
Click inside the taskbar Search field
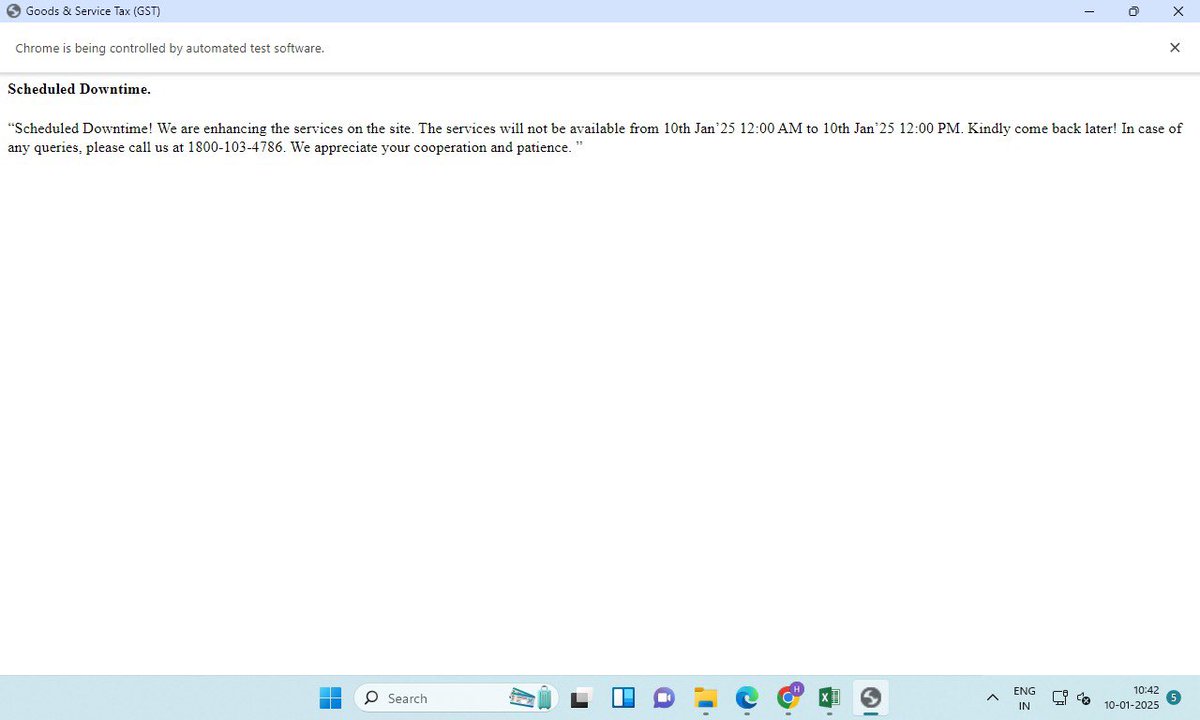tap(430, 697)
